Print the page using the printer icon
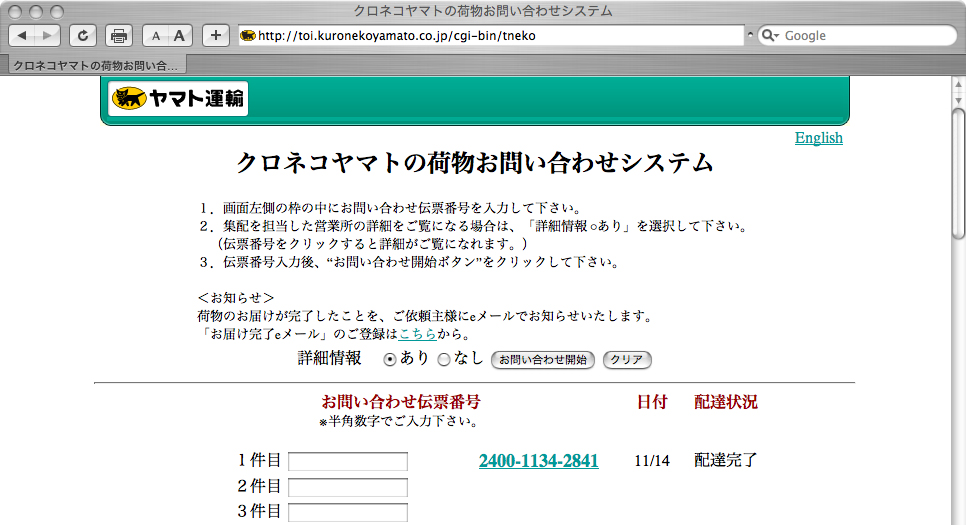The height and width of the screenshot is (525, 966). [x=119, y=36]
